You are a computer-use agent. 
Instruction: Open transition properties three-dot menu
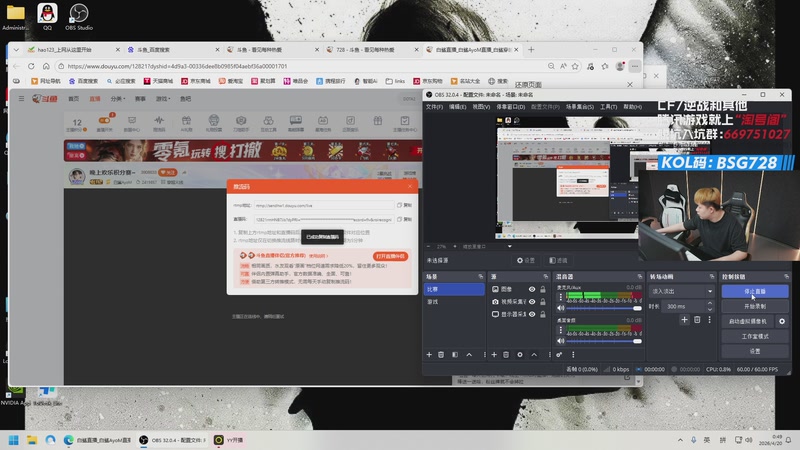click(x=709, y=320)
